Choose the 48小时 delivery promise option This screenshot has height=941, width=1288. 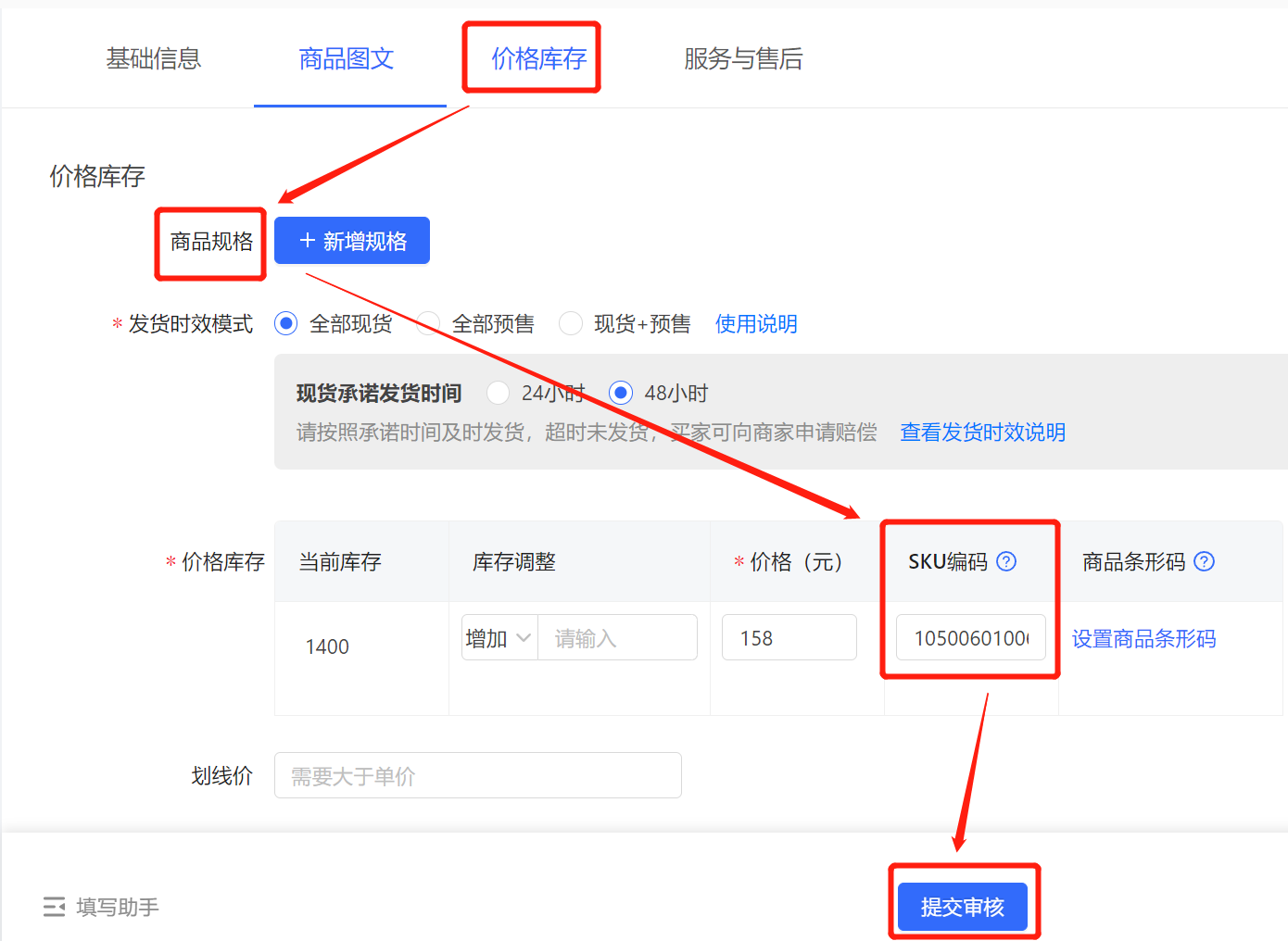pos(621,393)
